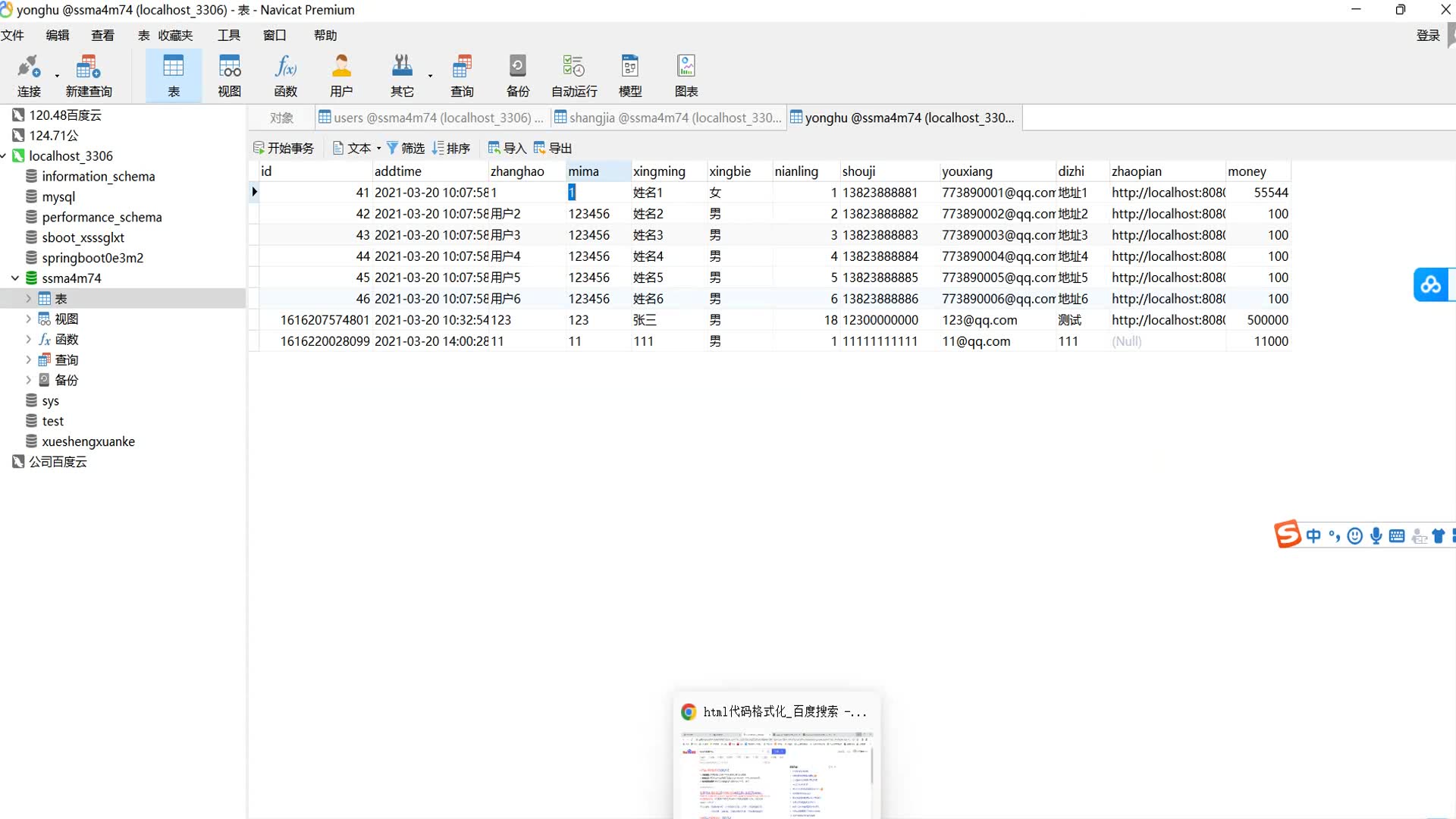The image size is (1456, 819).
Task: Expand the 视图 tree node under ssma4m74
Action: click(x=29, y=319)
